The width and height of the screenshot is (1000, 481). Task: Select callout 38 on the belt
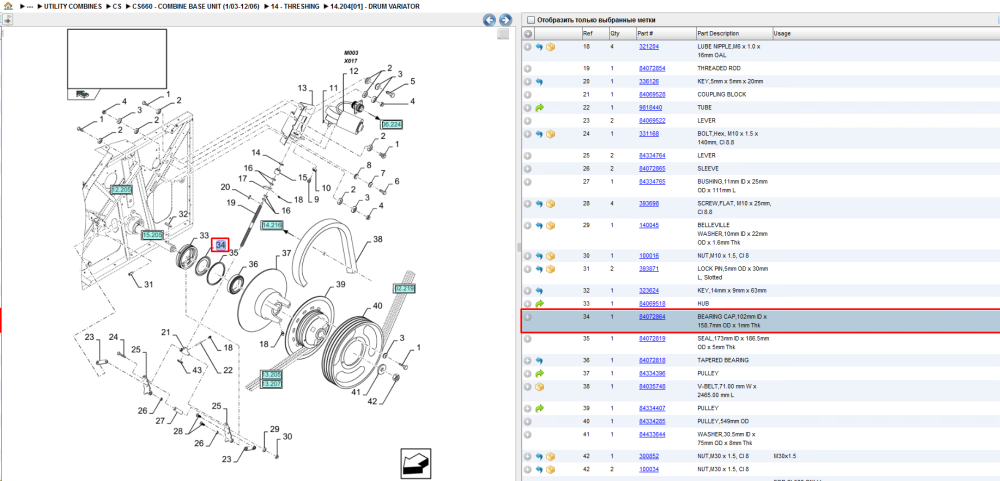click(x=378, y=240)
